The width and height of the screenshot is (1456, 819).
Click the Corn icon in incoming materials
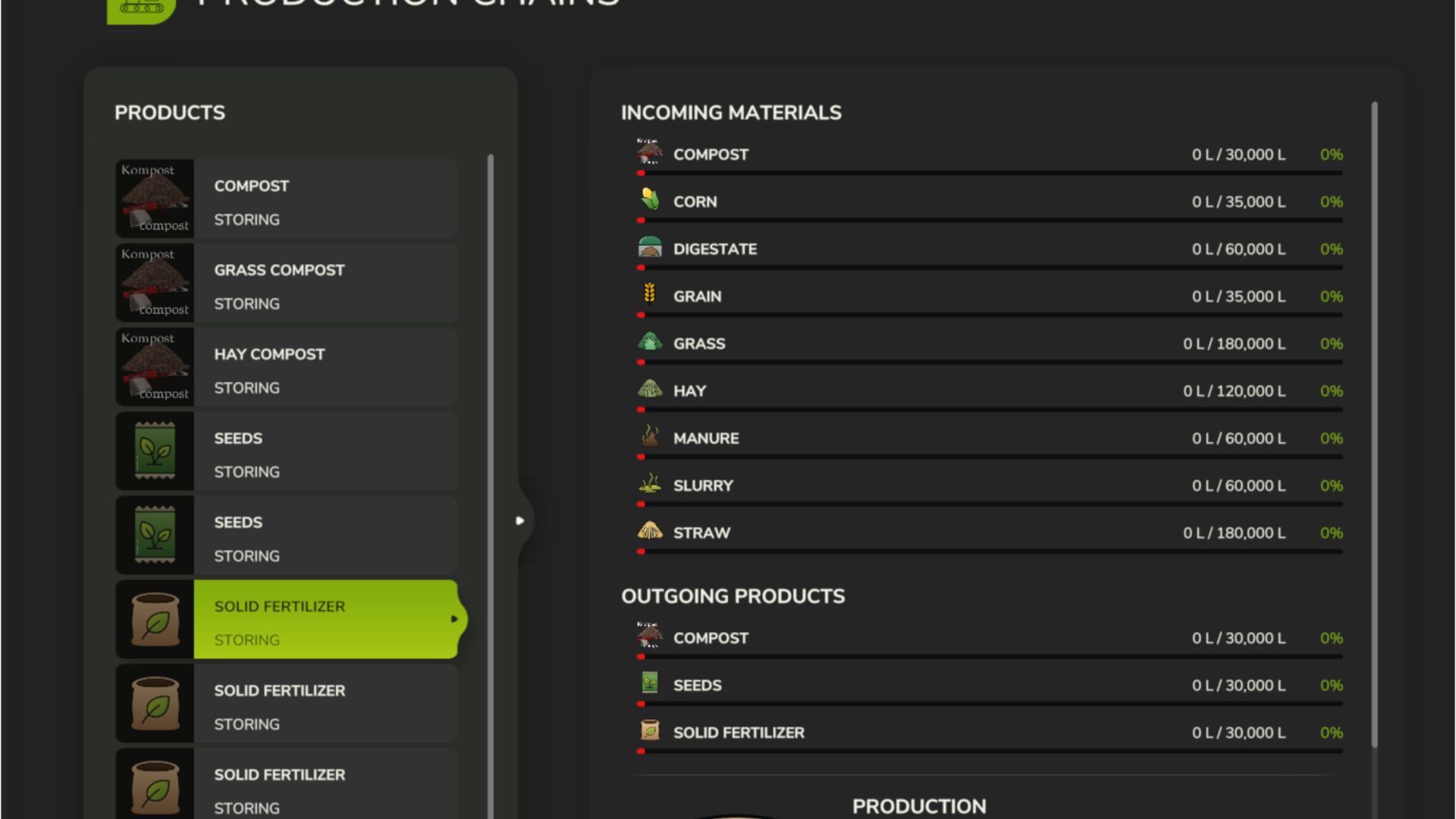pos(650,200)
